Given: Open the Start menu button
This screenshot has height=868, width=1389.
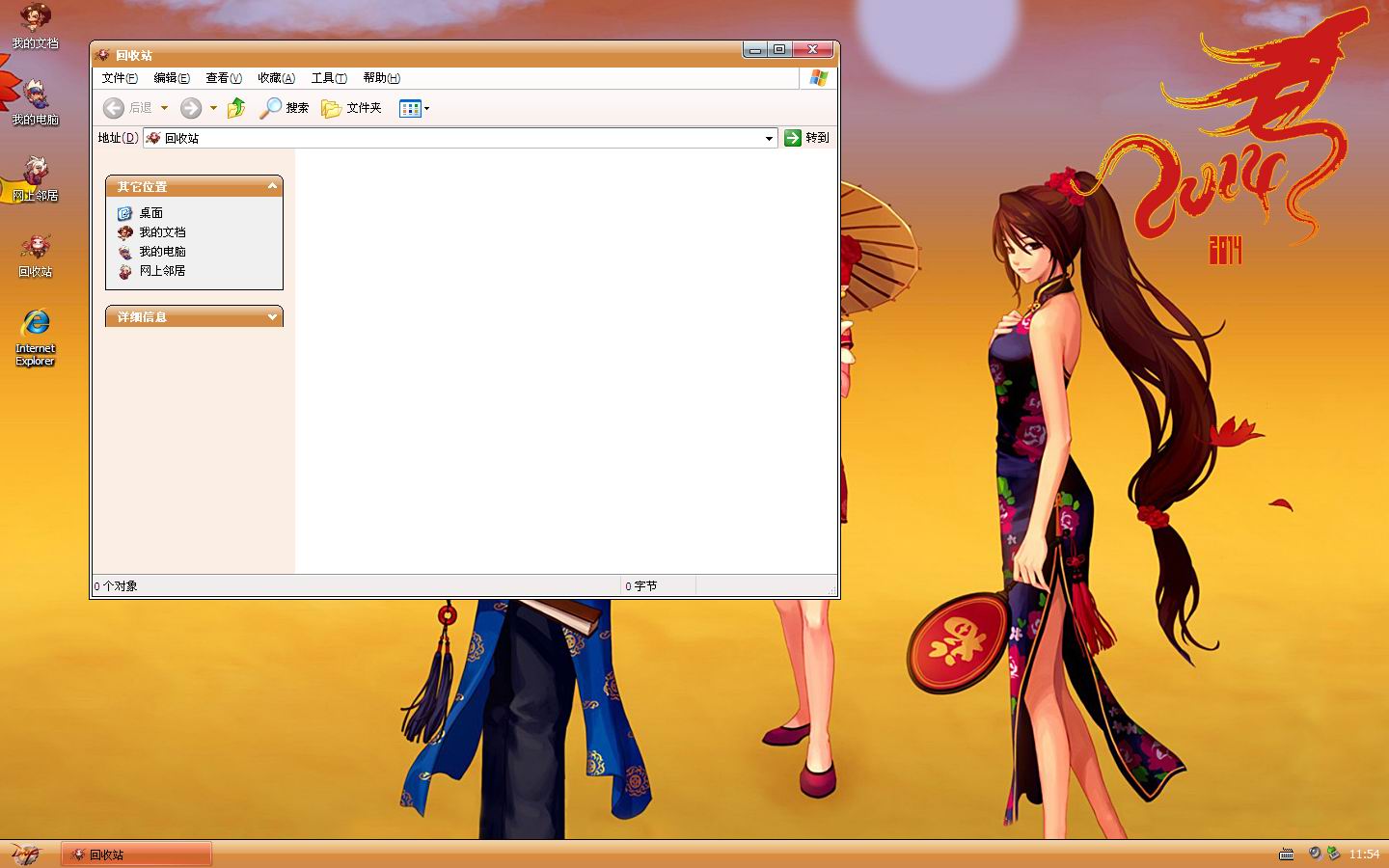Looking at the screenshot, I should (27, 854).
